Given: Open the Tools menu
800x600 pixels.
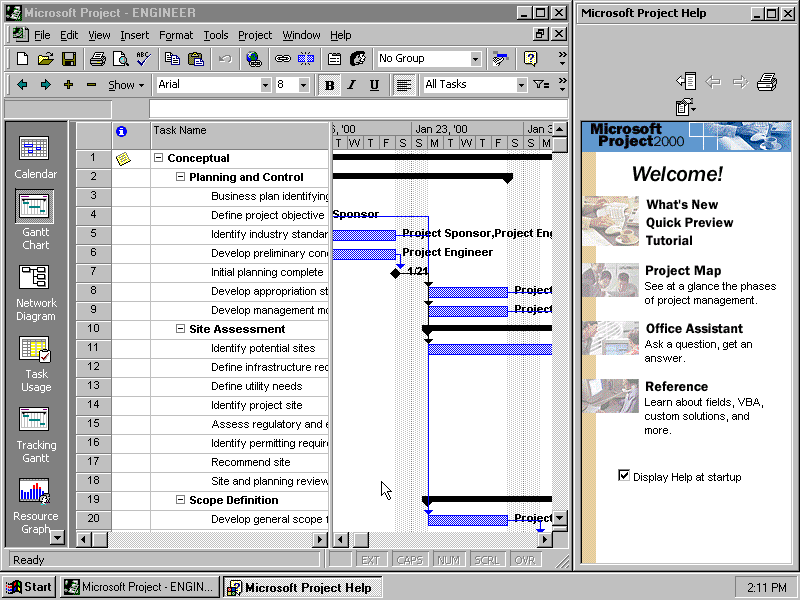Looking at the screenshot, I should [x=216, y=35].
